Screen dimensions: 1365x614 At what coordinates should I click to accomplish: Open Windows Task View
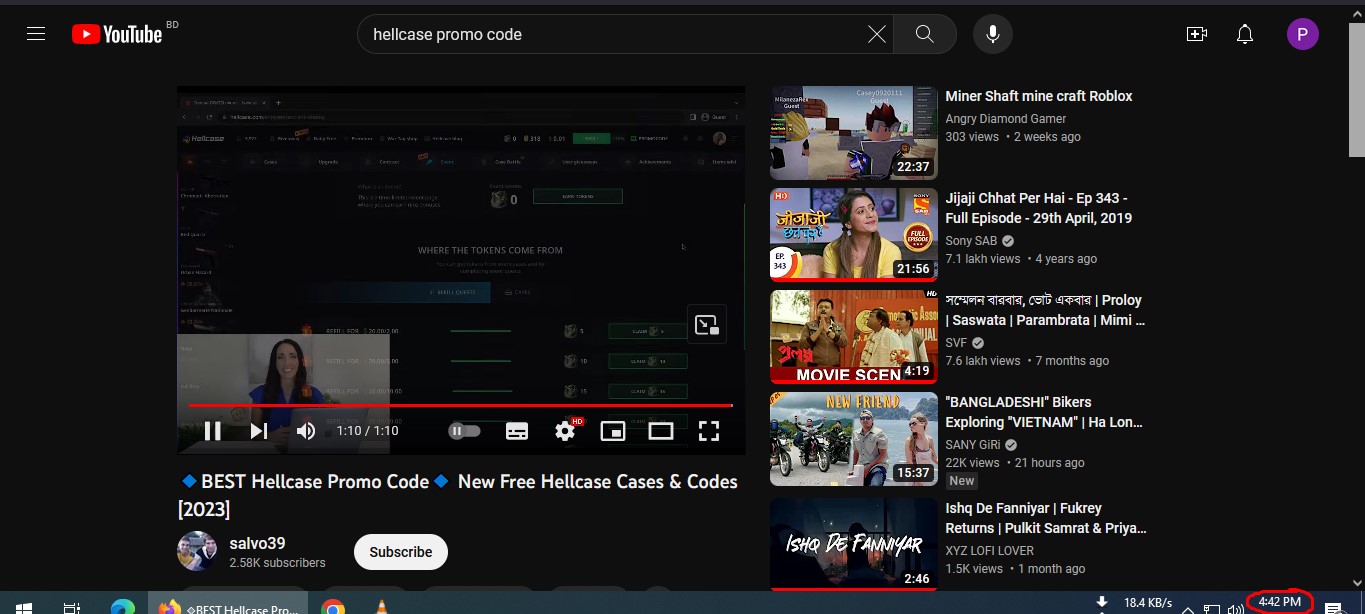tap(72, 606)
